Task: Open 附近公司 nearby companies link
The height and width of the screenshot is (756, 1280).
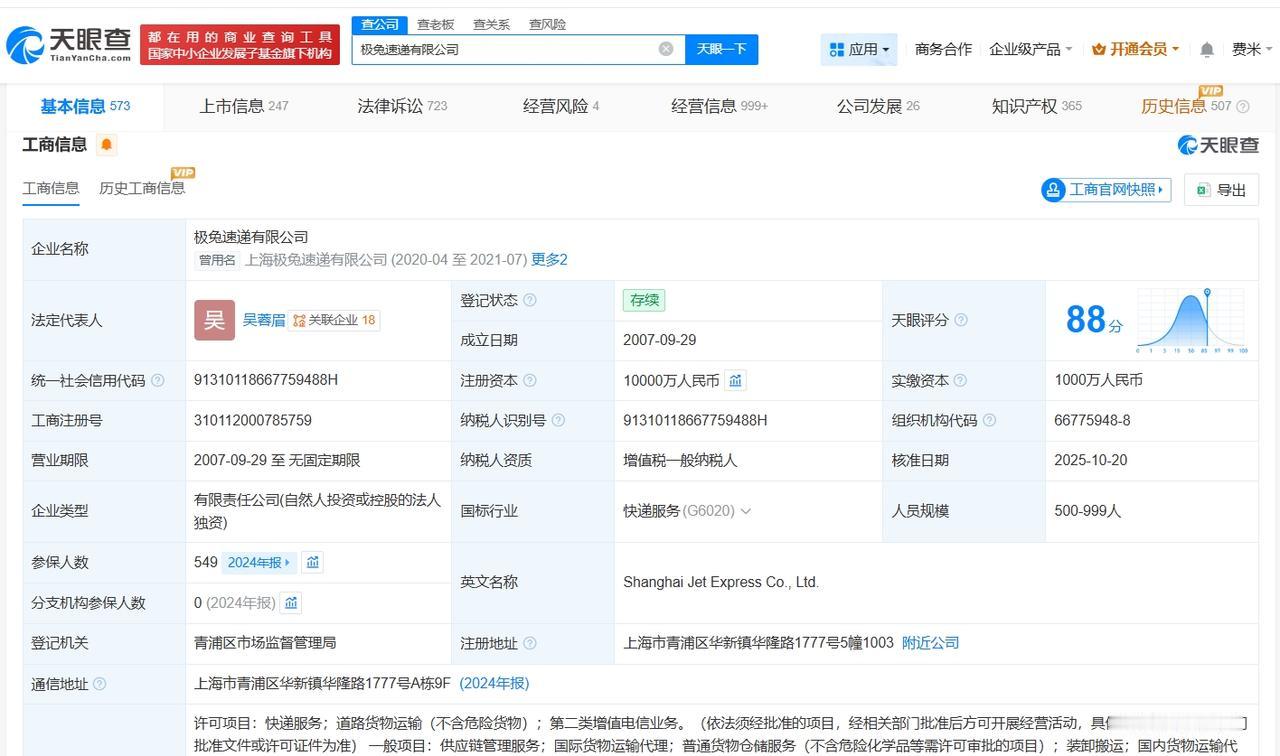Action: pyautogui.click(x=930, y=643)
